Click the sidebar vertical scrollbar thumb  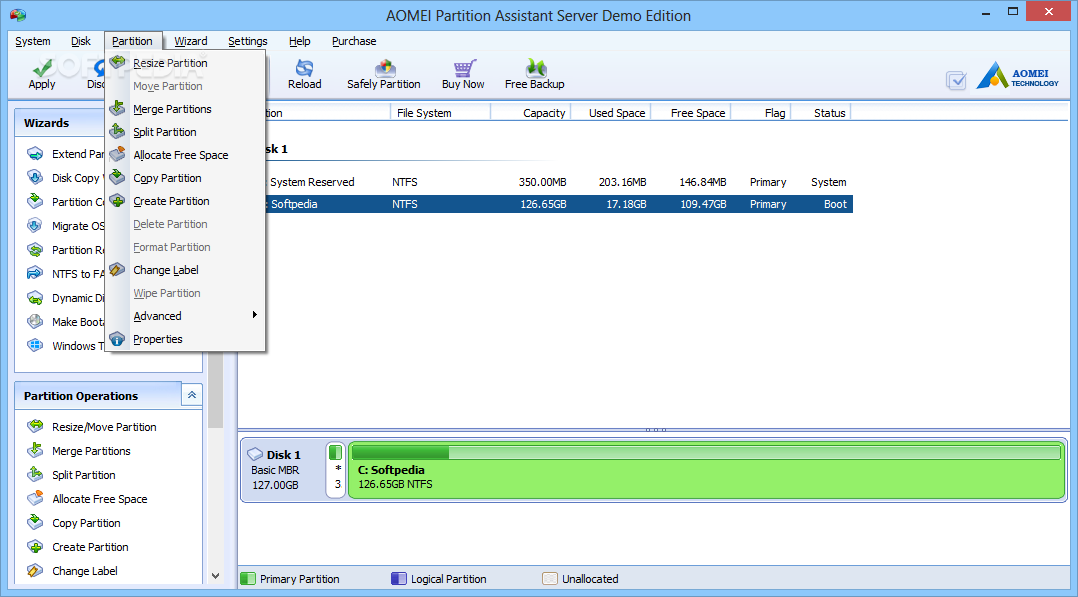pyautogui.click(x=215, y=391)
